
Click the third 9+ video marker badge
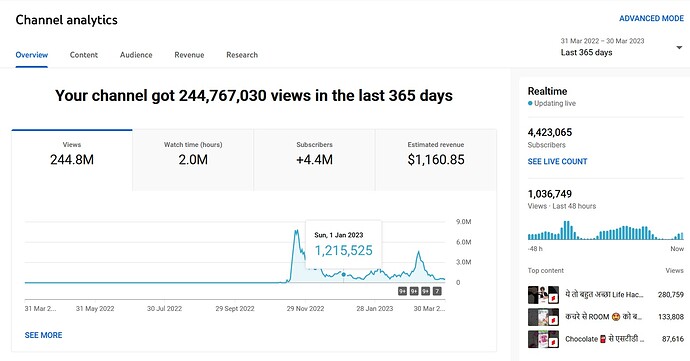[x=425, y=291]
